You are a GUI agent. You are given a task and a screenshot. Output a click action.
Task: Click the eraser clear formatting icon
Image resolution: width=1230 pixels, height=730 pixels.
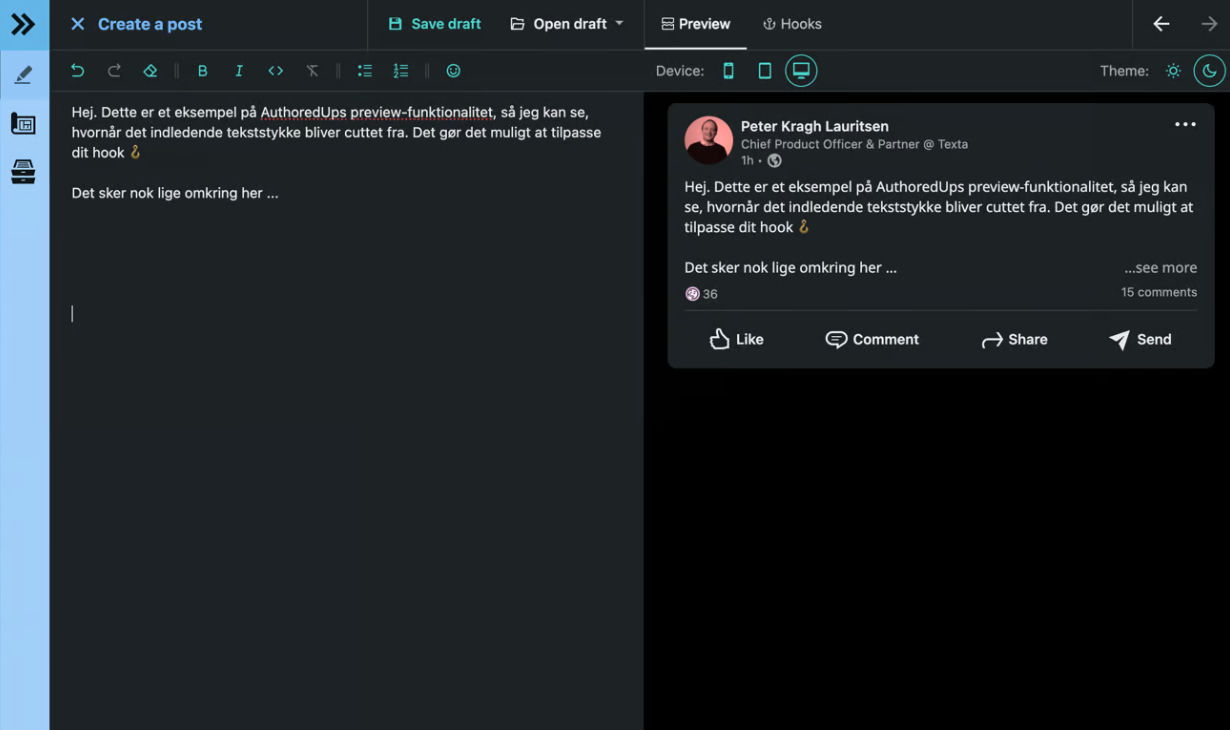pos(150,71)
